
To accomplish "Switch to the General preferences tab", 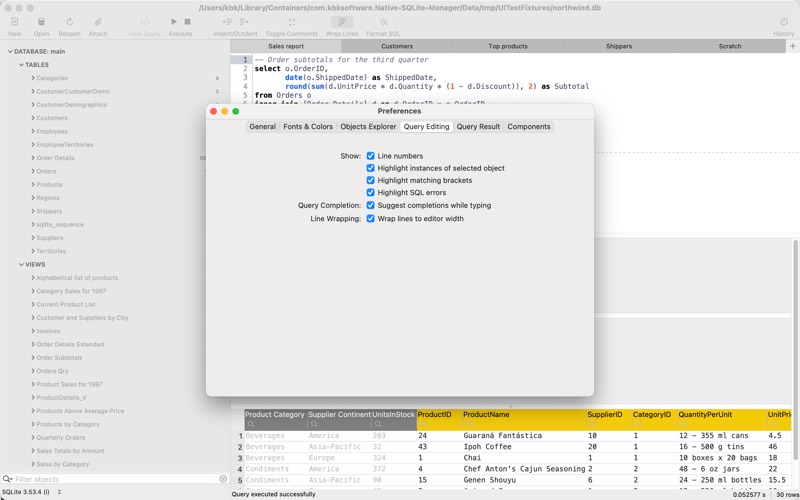I will pos(263,127).
